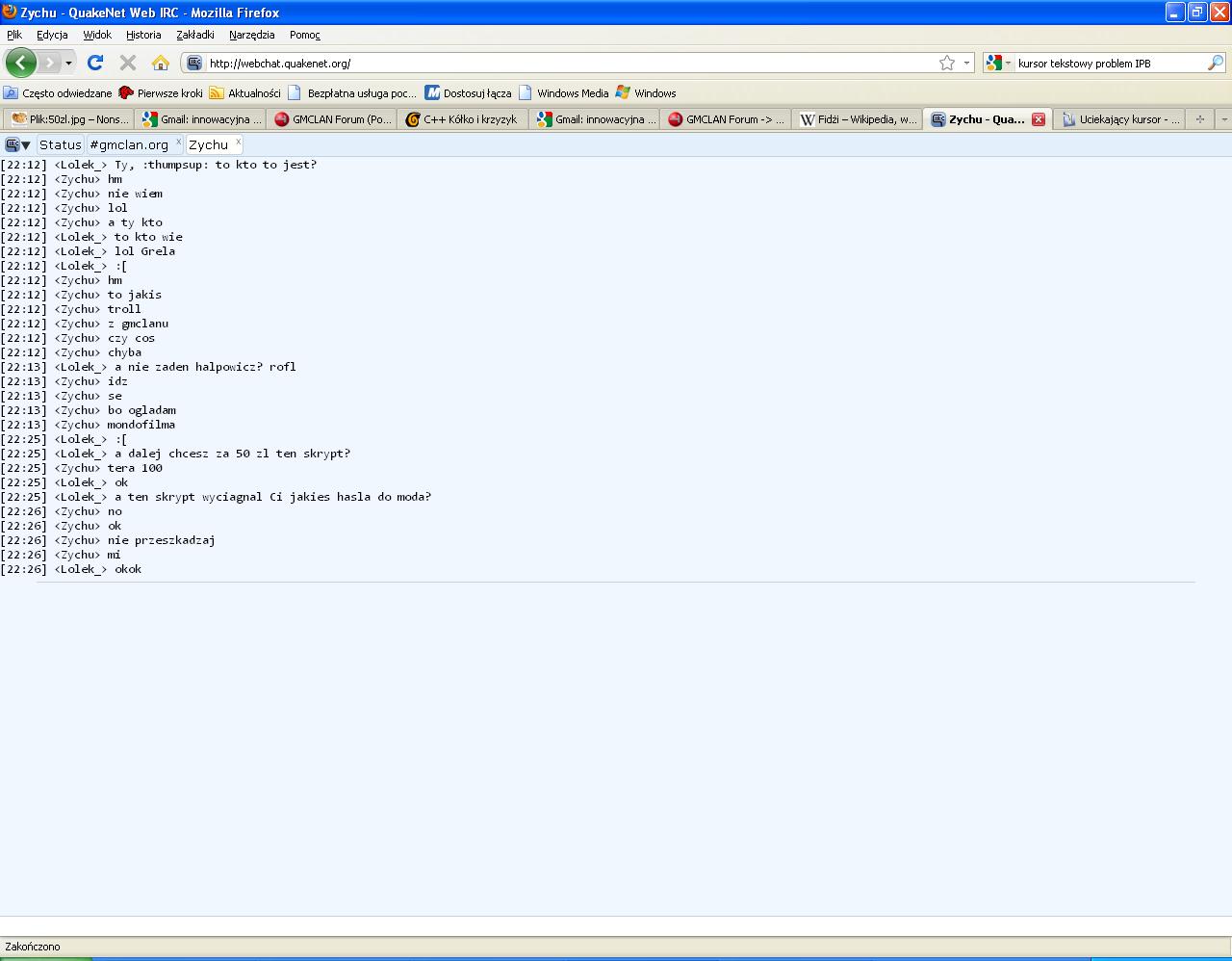Click the Windows Media bookmark link
Viewport: 1232px width, 961px height.
(x=572, y=93)
